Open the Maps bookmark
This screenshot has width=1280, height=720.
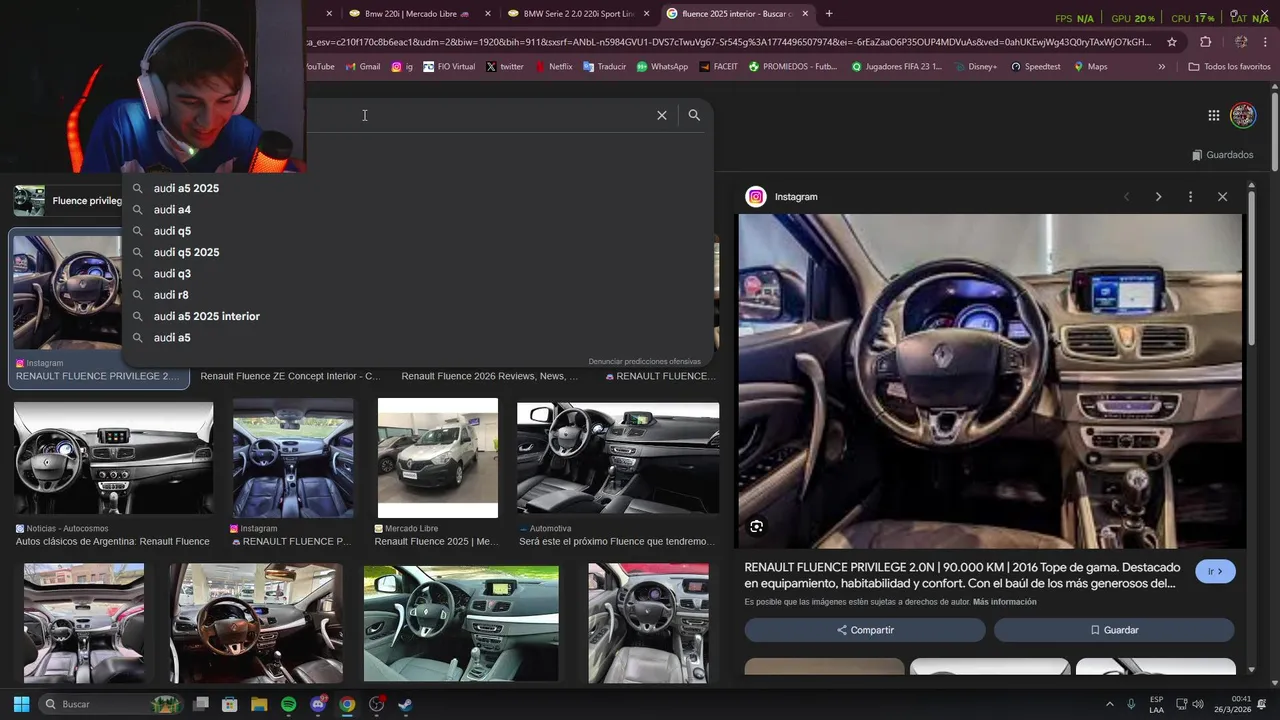(x=1090, y=67)
